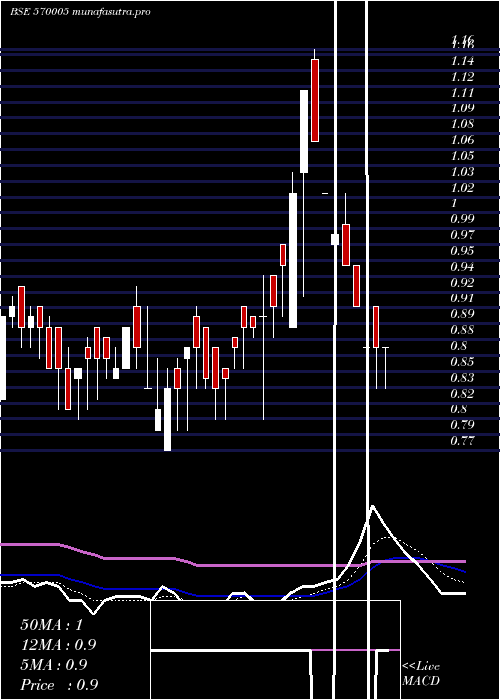This screenshot has width=500, height=700.
Task: Click the 0.91 price axis label
Action: pos(462,298)
